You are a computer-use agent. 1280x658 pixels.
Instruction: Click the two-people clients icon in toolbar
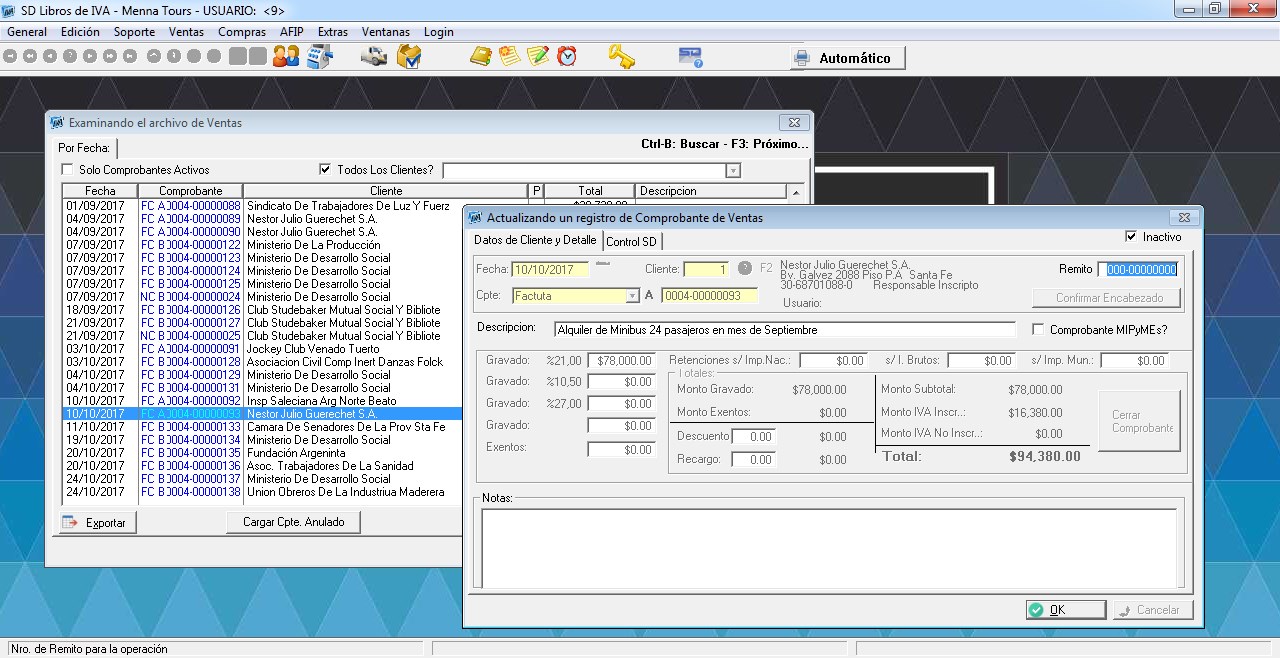click(x=286, y=57)
